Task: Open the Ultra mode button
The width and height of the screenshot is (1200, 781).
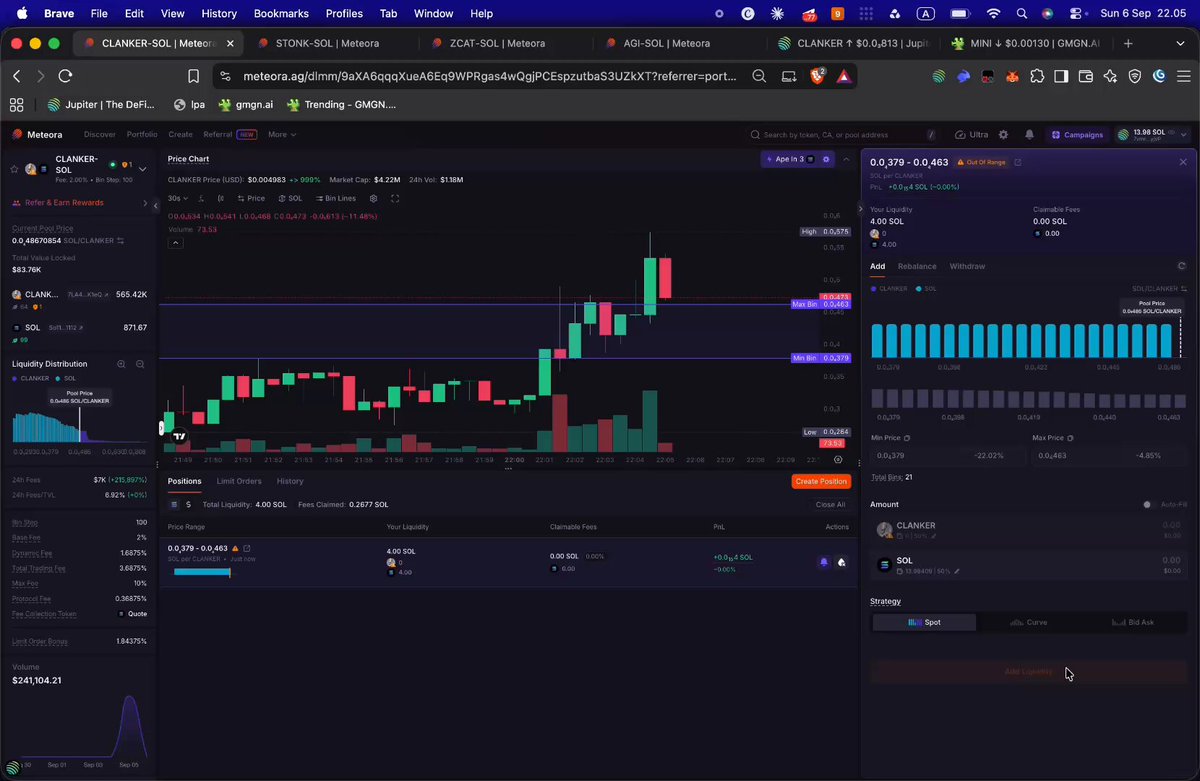Action: [972, 134]
